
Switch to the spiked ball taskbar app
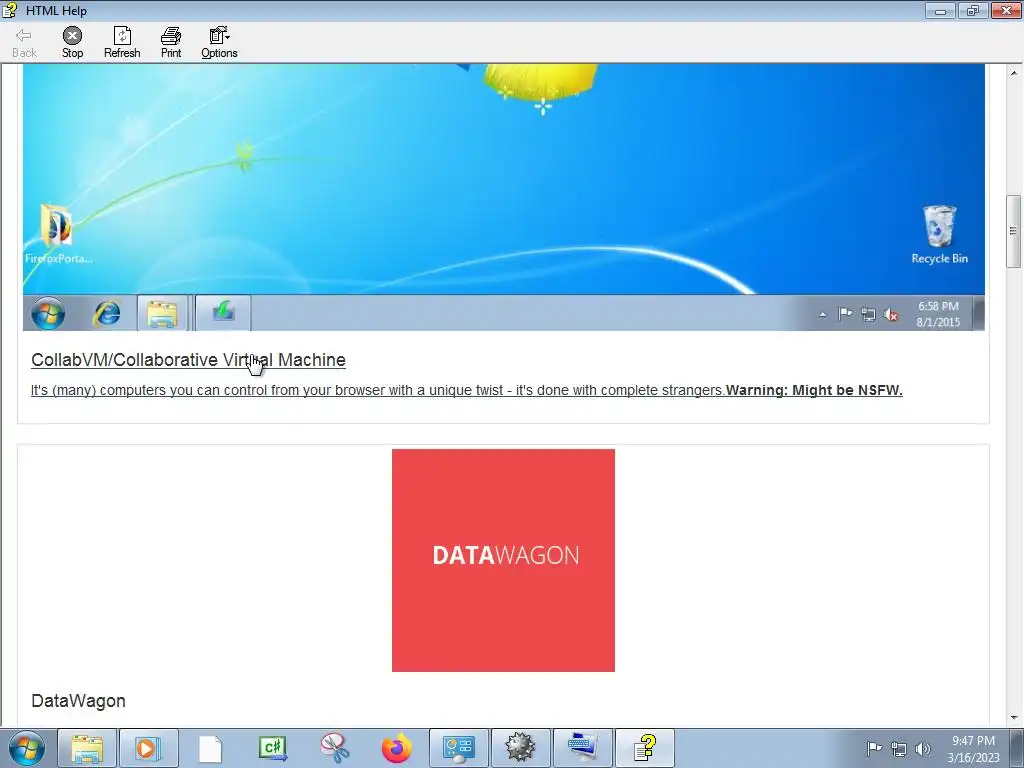[520, 748]
